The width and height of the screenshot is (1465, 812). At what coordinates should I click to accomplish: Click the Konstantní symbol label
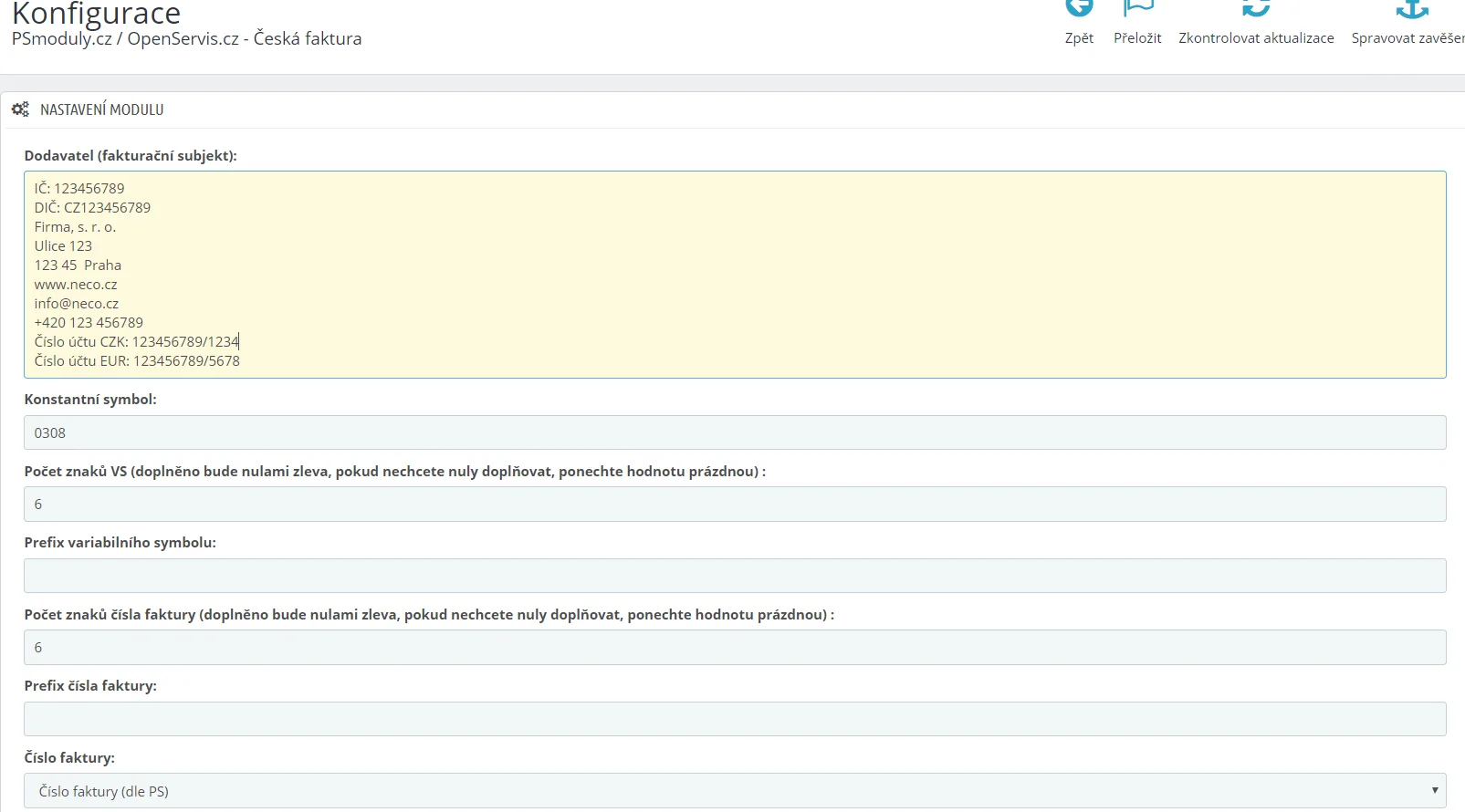pyautogui.click(x=90, y=400)
